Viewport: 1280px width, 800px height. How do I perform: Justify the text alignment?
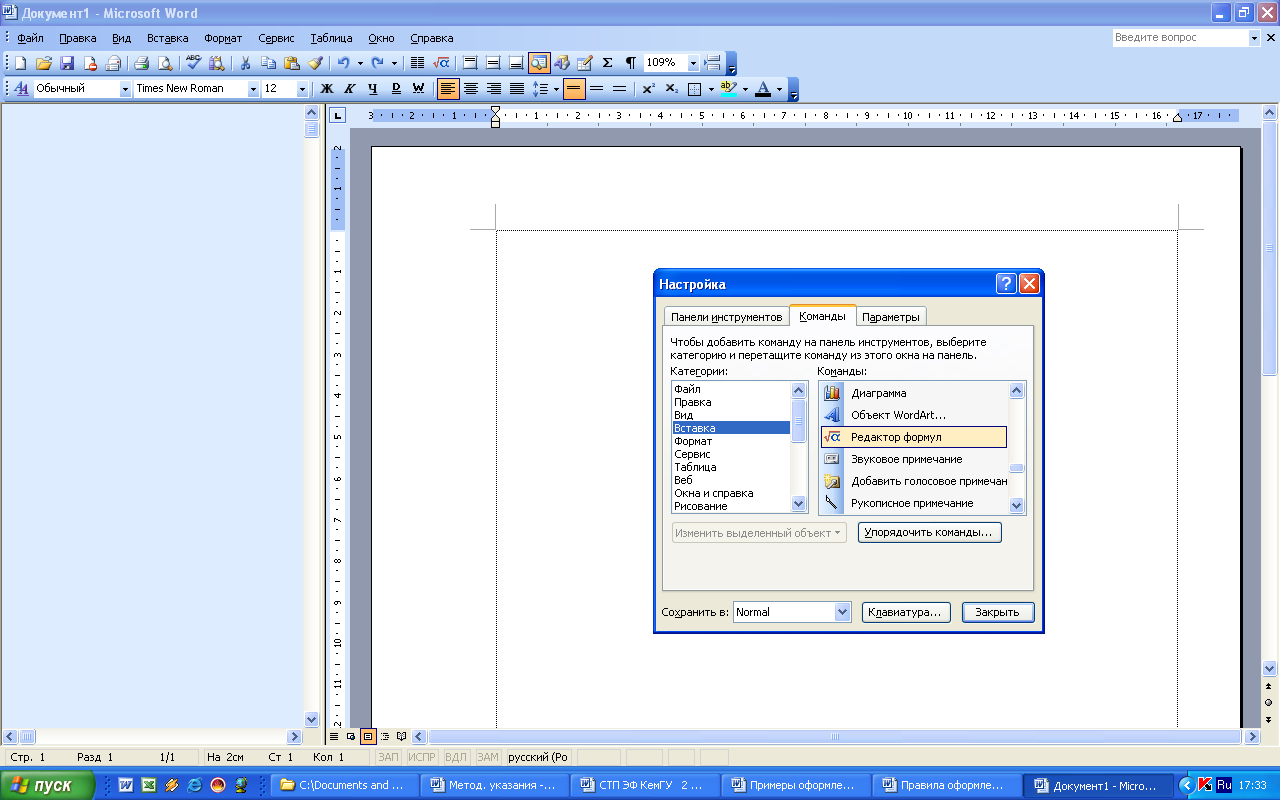tap(517, 89)
